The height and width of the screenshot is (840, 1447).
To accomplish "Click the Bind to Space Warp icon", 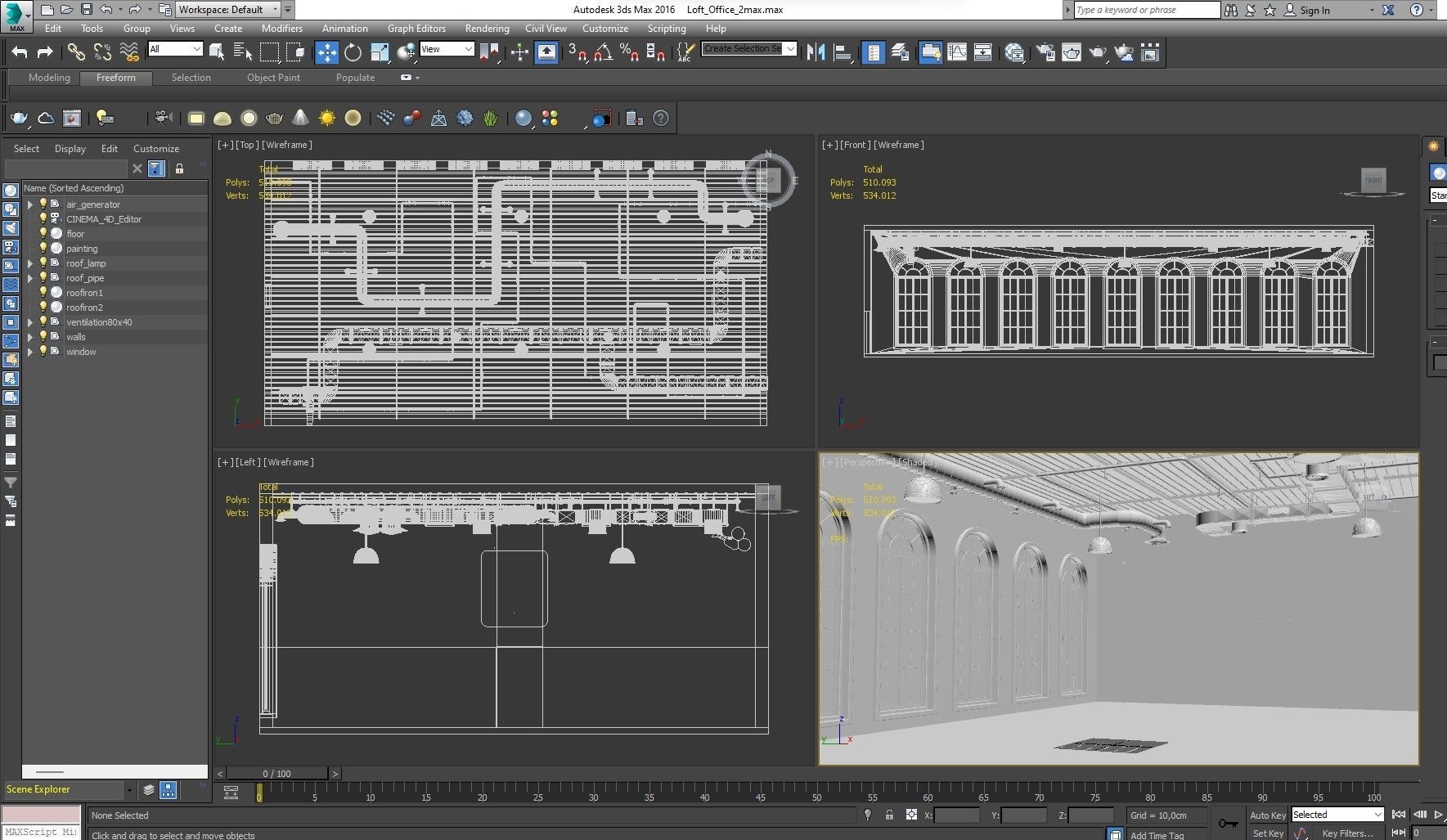I will click(129, 52).
